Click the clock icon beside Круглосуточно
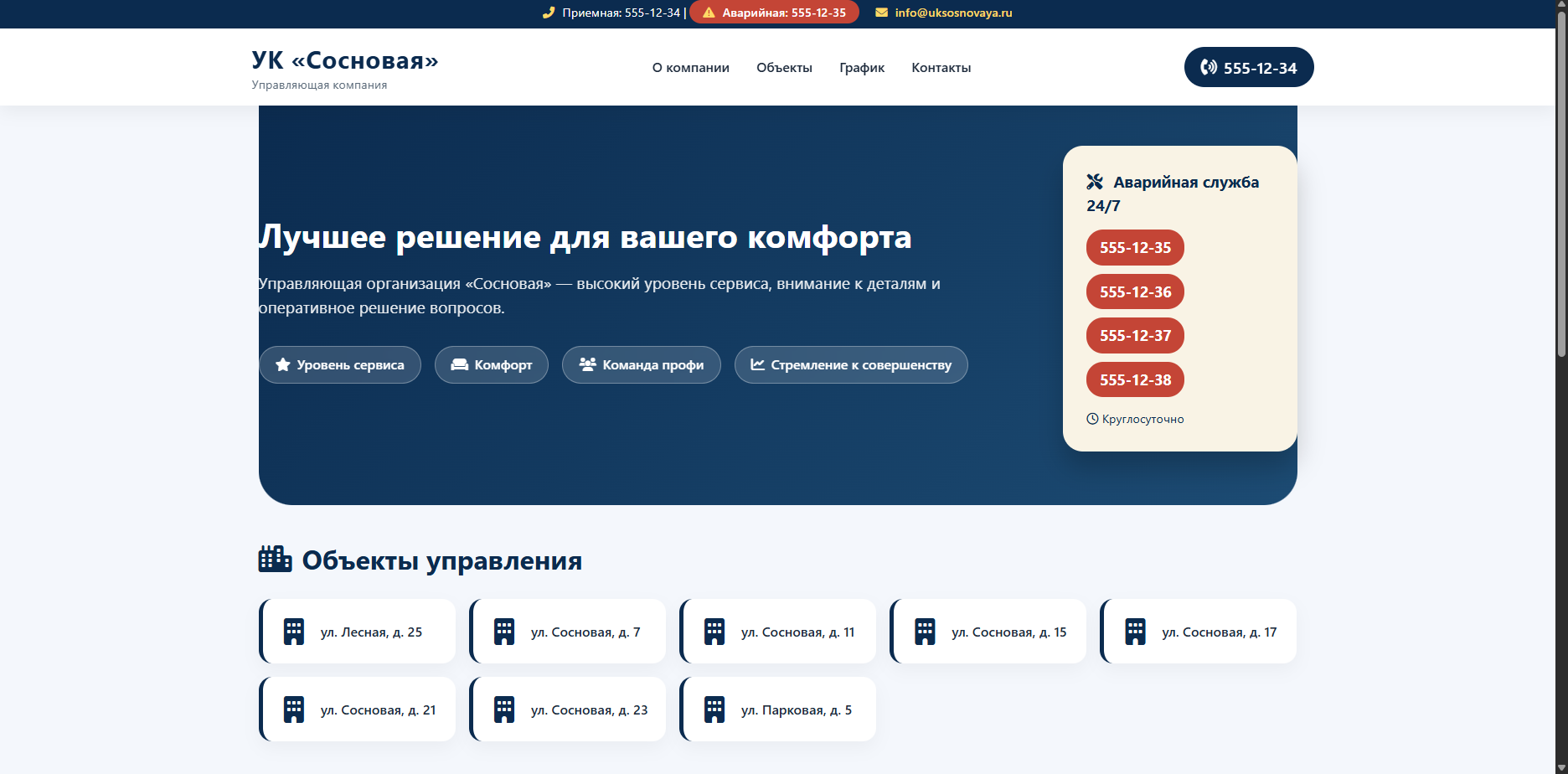Viewport: 1568px width, 774px height. [x=1092, y=419]
